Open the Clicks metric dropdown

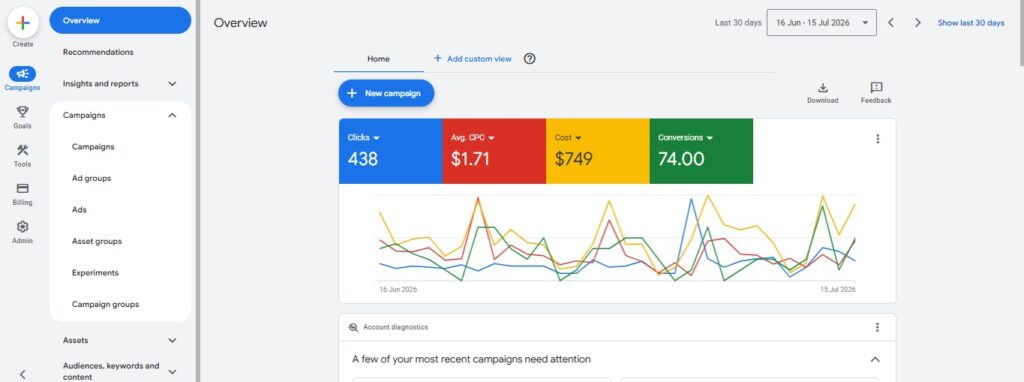pyautogui.click(x=364, y=138)
